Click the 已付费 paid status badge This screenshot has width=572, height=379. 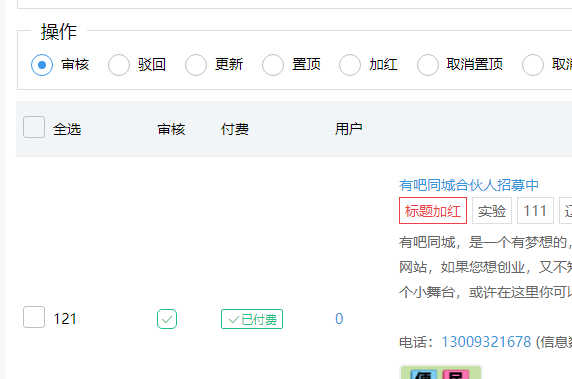252,319
